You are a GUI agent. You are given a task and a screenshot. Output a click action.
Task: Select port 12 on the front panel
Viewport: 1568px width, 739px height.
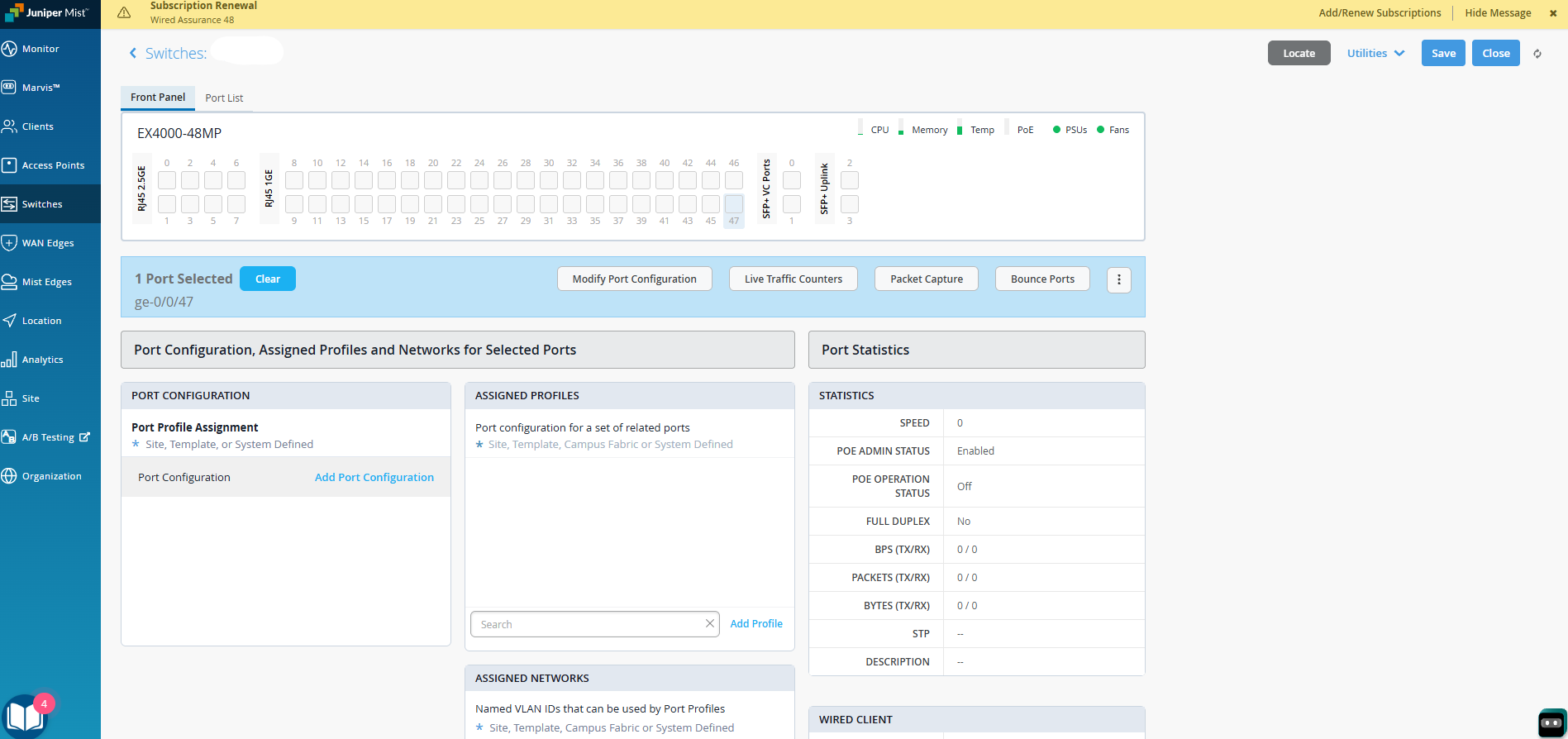(x=341, y=179)
